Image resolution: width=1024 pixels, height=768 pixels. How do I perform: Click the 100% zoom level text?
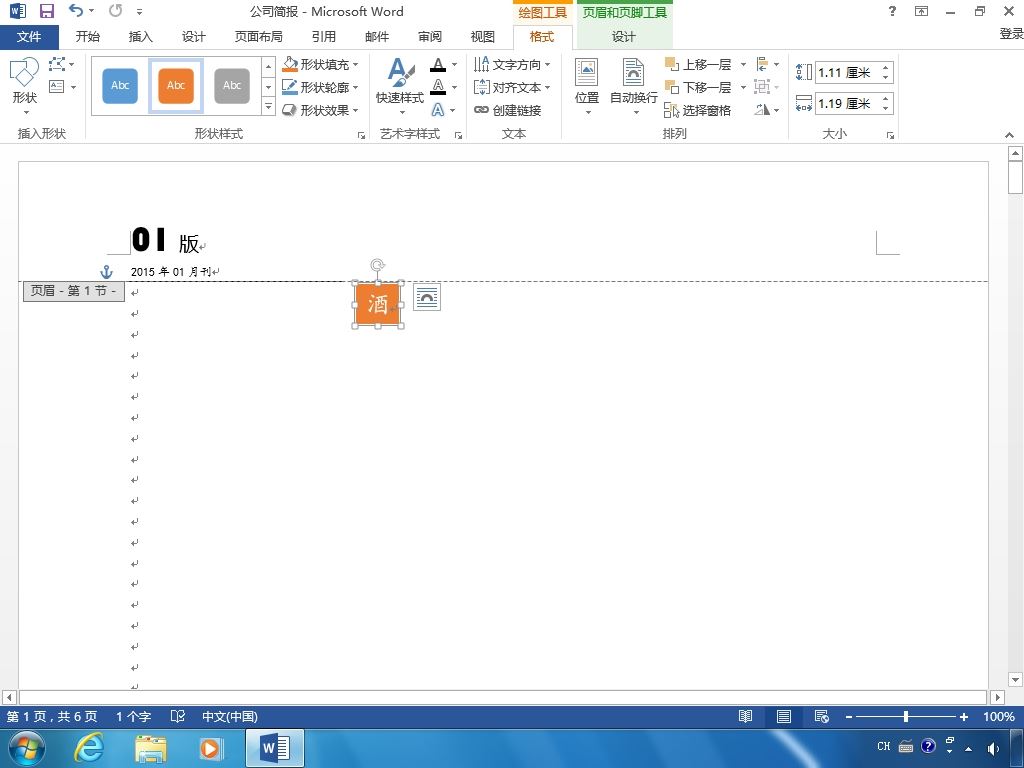[999, 716]
